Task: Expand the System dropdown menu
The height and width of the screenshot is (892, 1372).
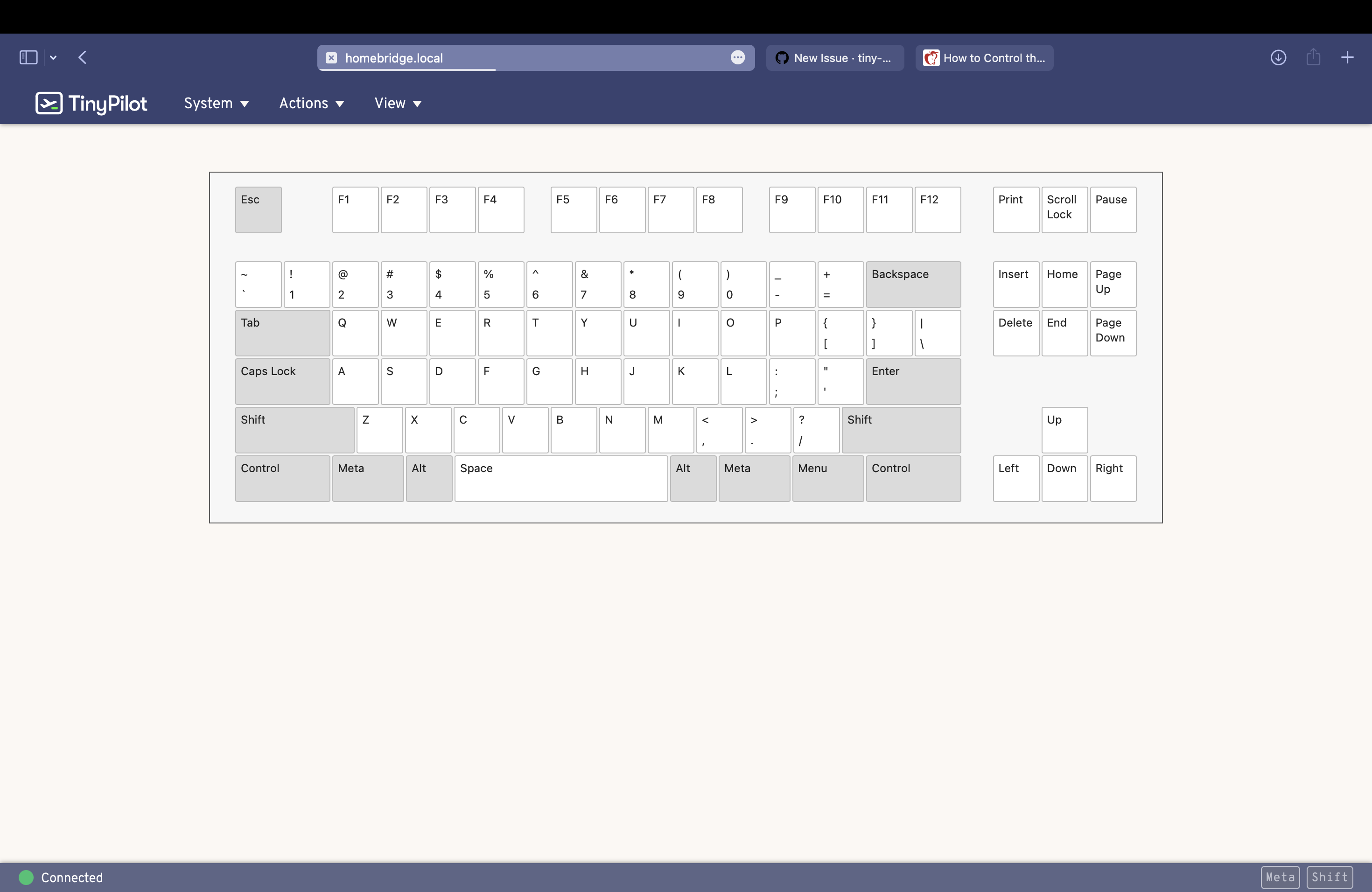Action: tap(216, 104)
